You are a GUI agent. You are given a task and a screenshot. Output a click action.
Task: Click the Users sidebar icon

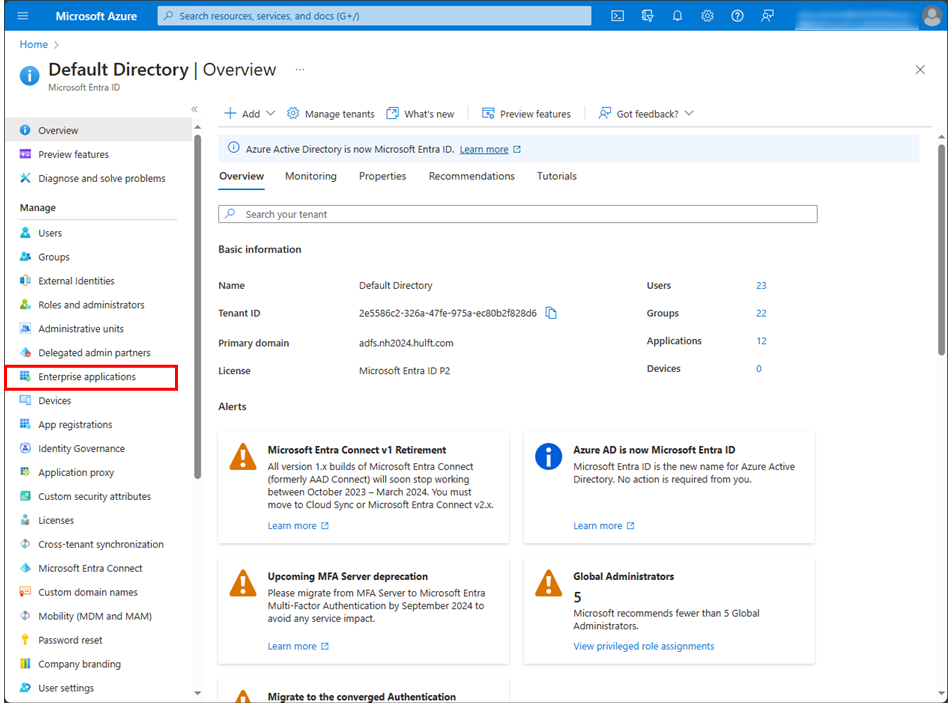click(25, 233)
